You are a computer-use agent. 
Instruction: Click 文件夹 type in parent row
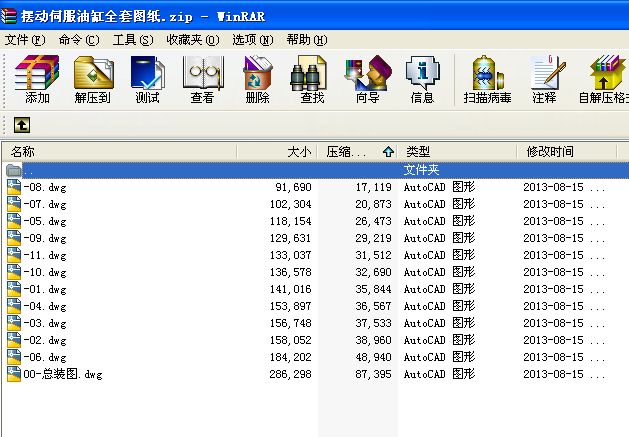pyautogui.click(x=421, y=170)
